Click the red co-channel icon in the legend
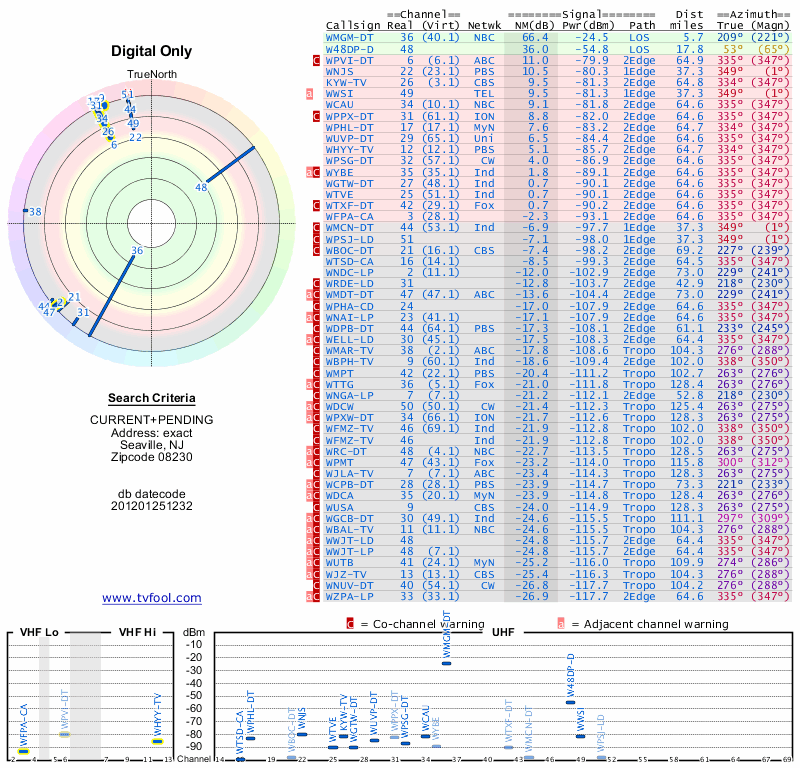The height and width of the screenshot is (768, 800). [x=350, y=623]
